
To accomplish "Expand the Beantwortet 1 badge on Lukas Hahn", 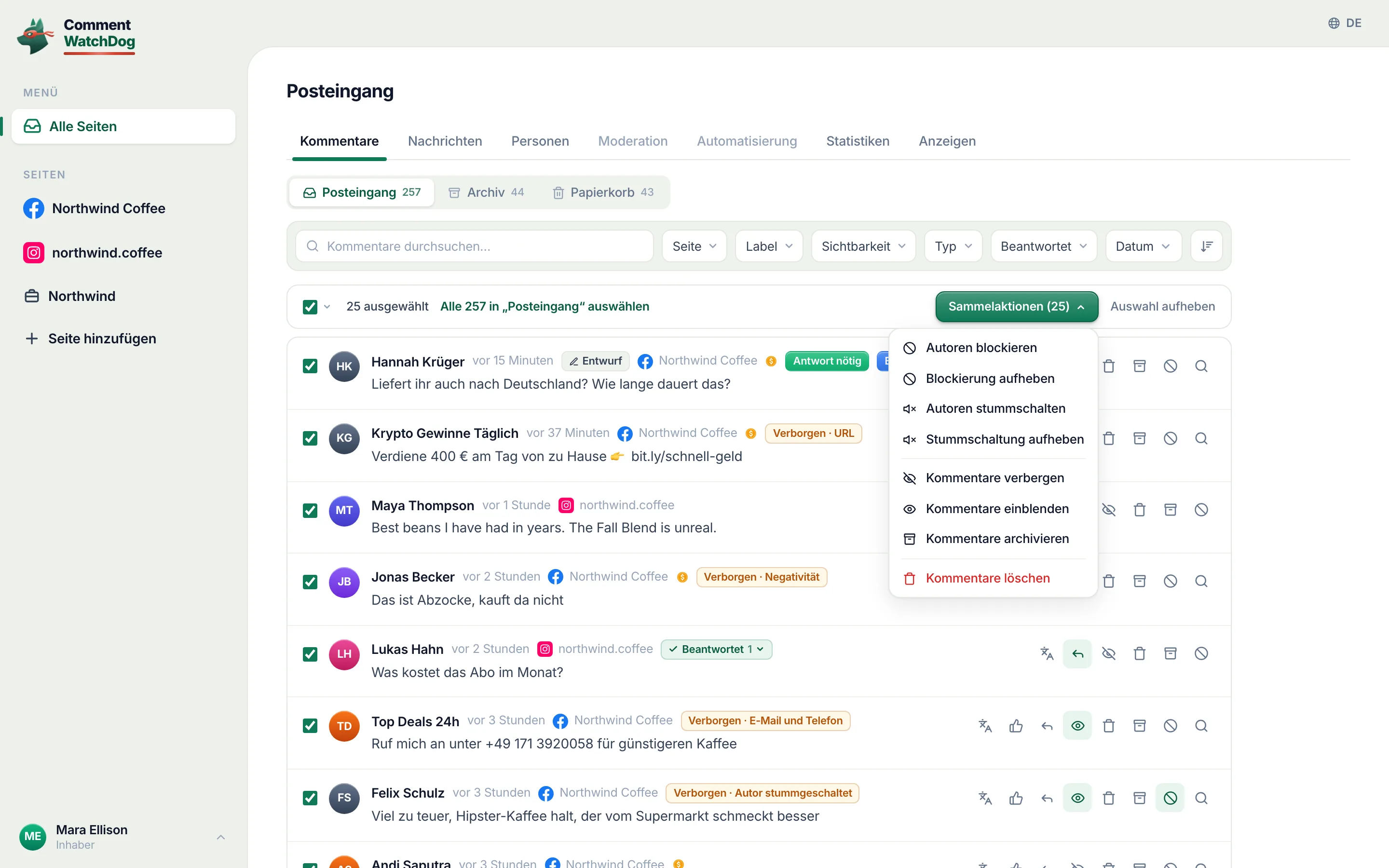I will point(716,649).
